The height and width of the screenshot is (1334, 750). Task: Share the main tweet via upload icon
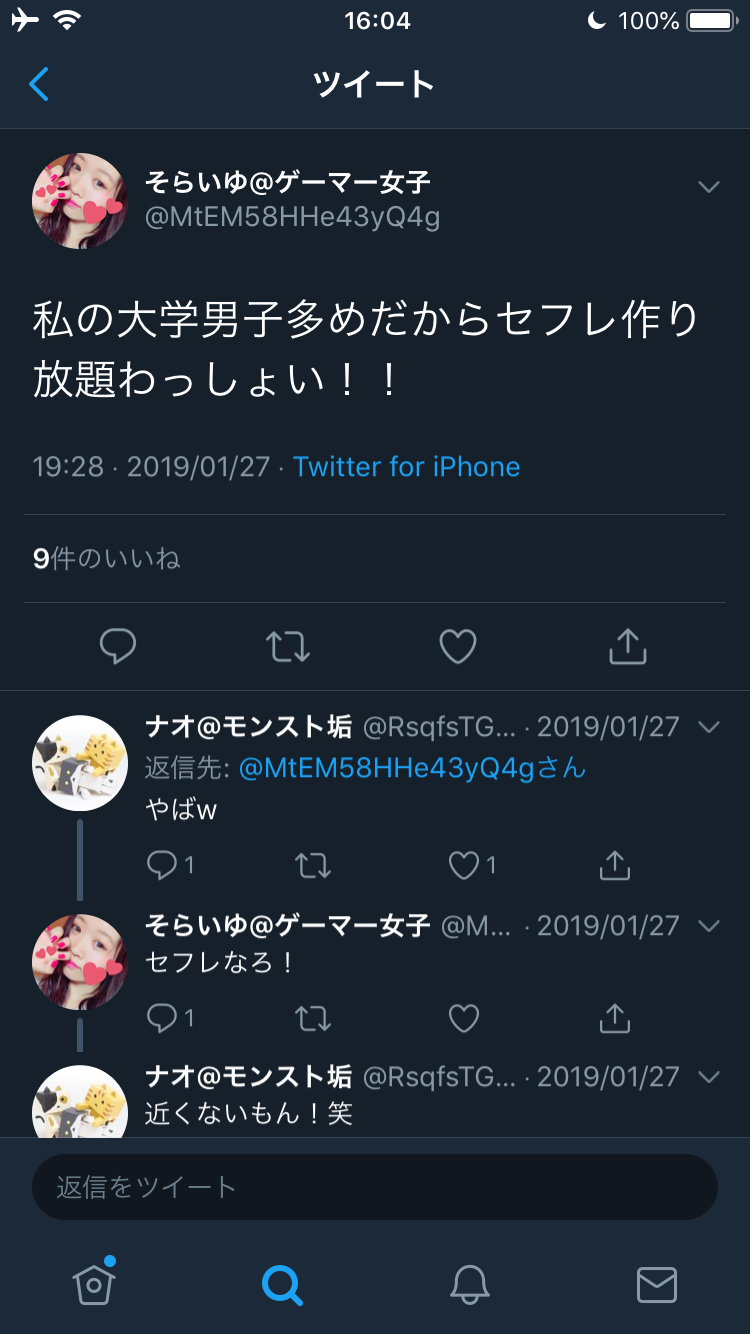tap(628, 646)
